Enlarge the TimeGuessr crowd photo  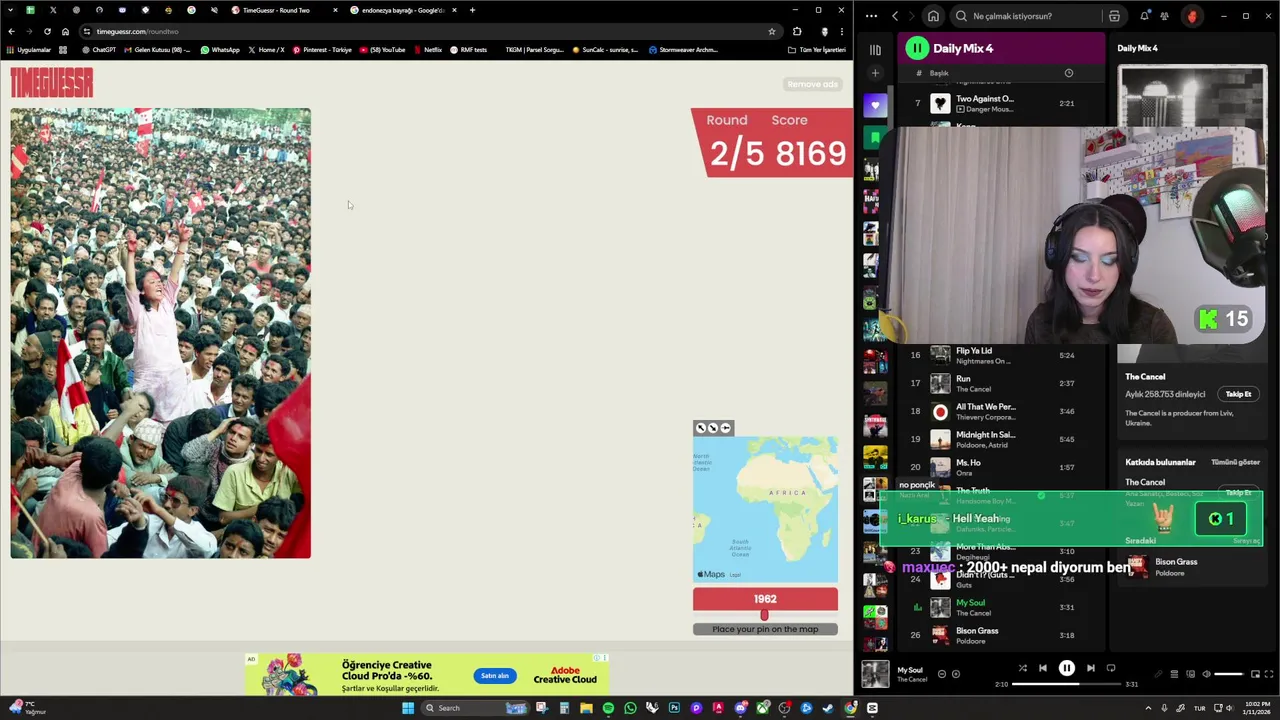click(x=161, y=333)
